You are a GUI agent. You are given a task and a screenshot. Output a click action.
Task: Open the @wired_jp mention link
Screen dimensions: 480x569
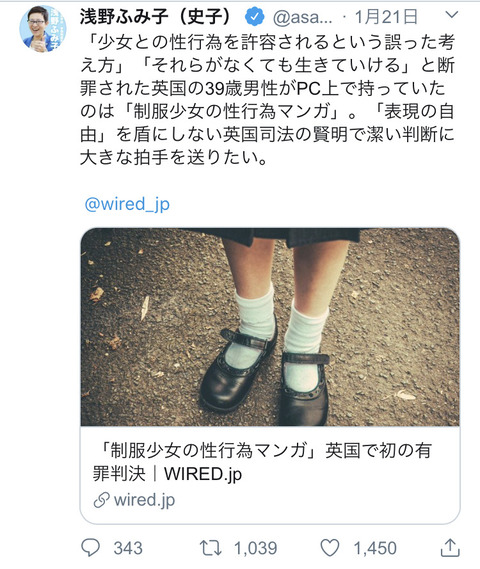click(x=127, y=204)
